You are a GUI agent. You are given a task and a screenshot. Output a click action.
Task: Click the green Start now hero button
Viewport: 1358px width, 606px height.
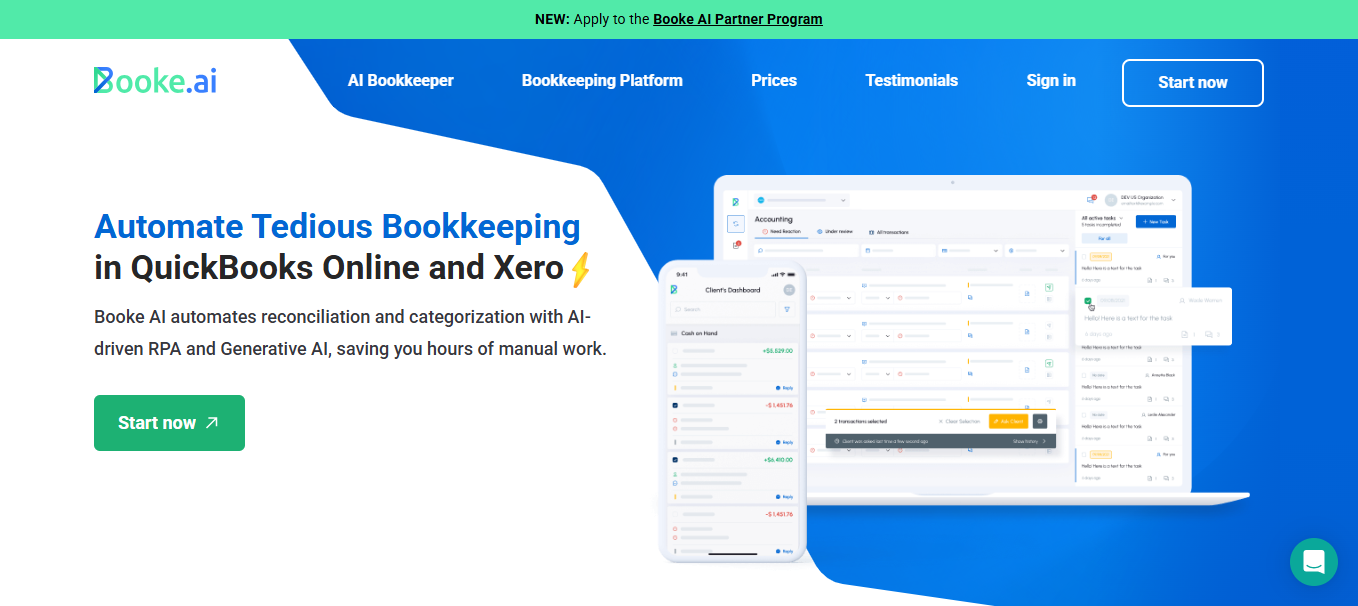click(169, 423)
